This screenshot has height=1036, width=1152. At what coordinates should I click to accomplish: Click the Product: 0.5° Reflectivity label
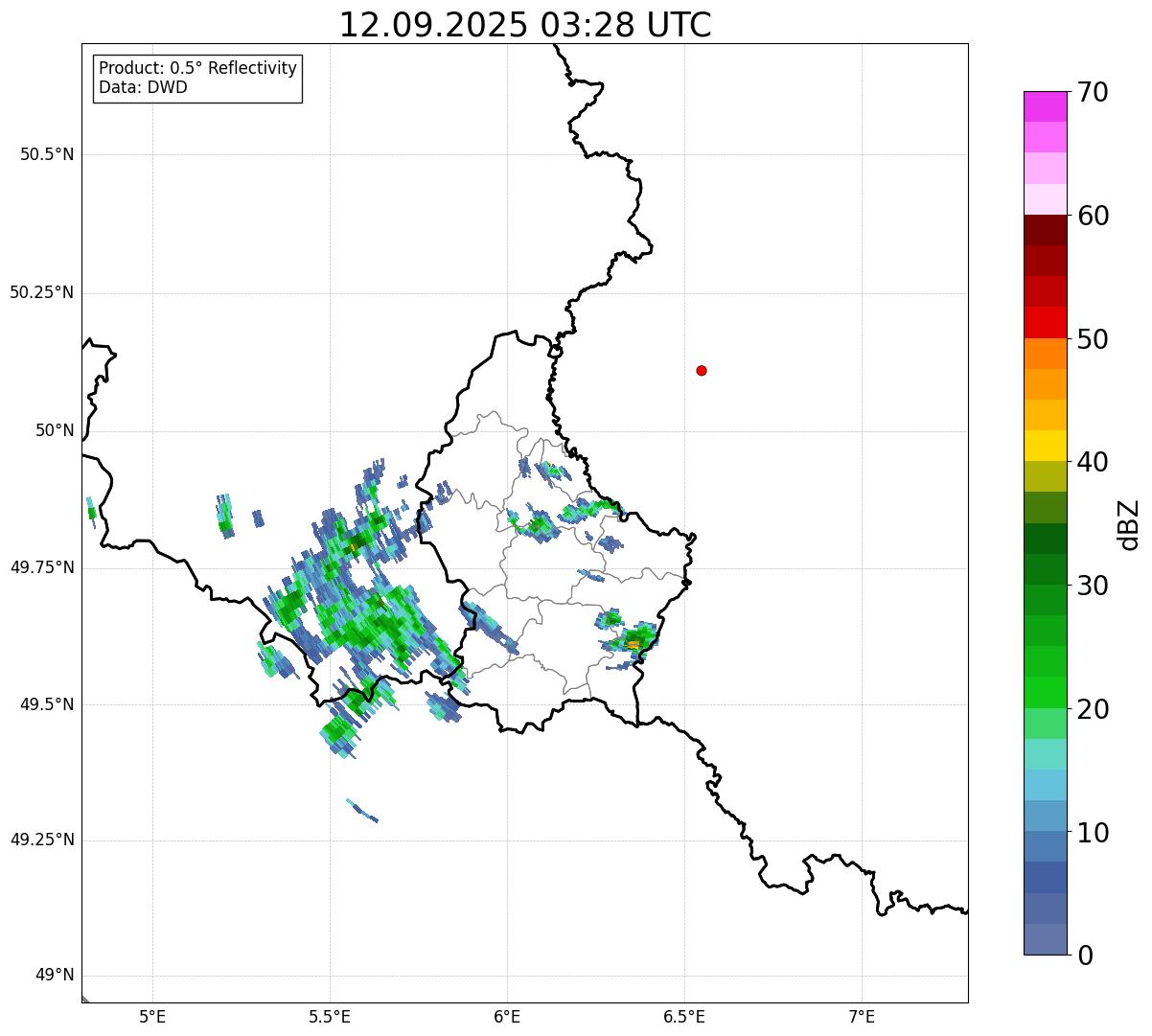tap(197, 68)
